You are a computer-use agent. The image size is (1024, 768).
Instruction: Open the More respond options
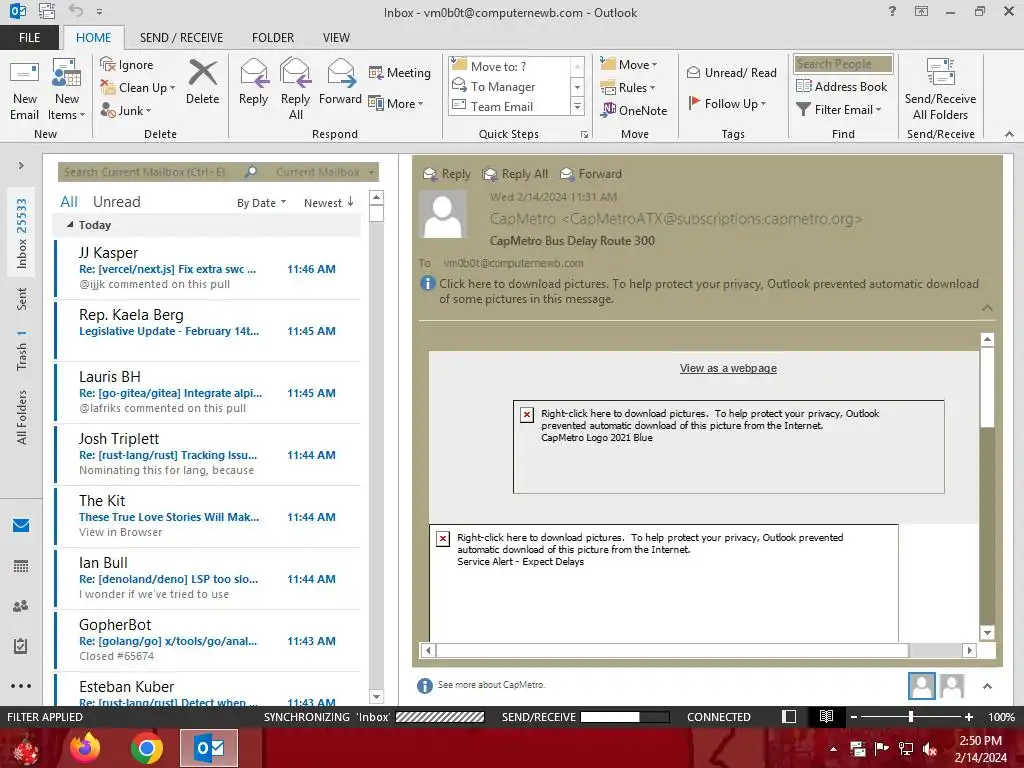[396, 103]
